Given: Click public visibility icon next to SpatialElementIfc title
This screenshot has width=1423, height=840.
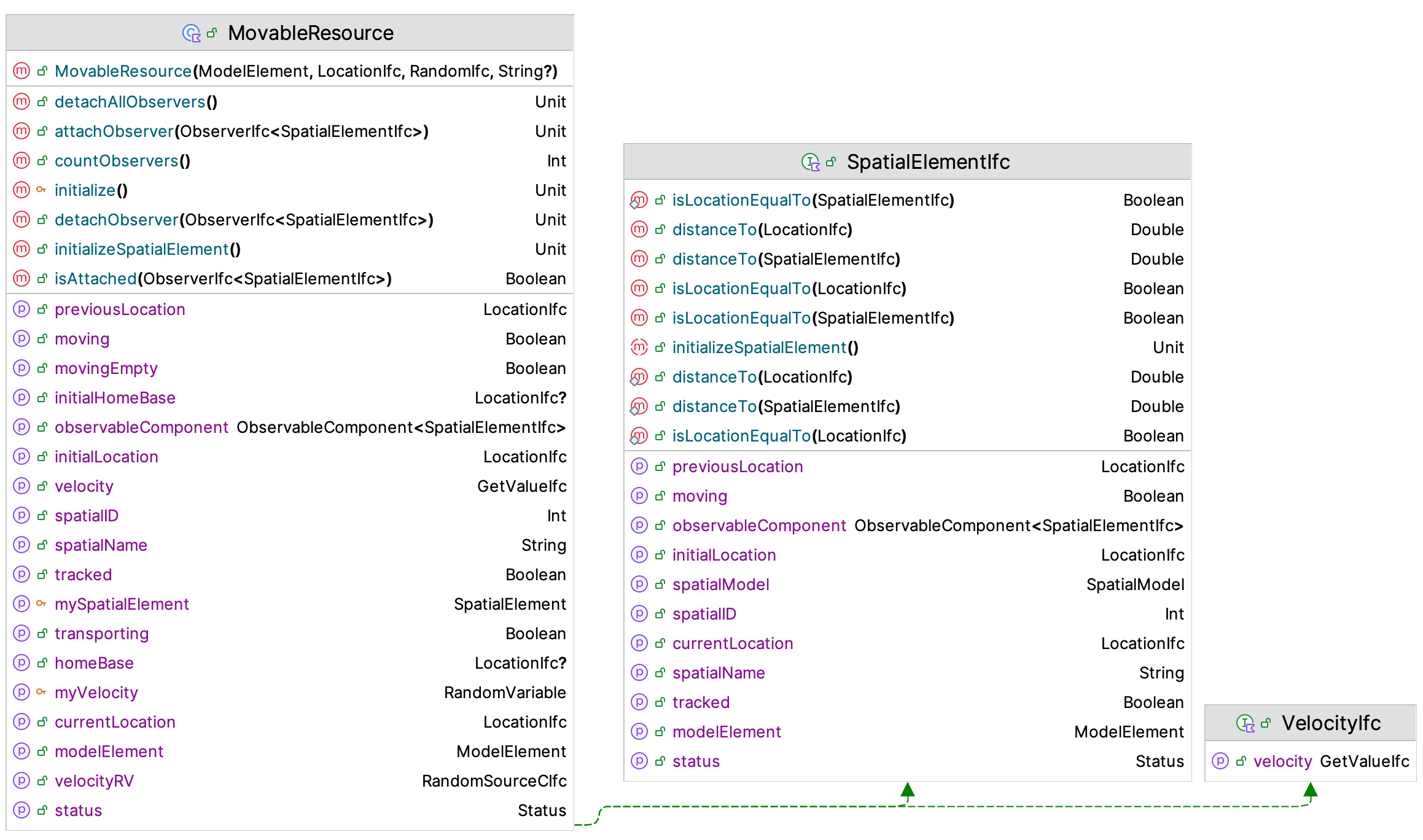Looking at the screenshot, I should [x=832, y=162].
